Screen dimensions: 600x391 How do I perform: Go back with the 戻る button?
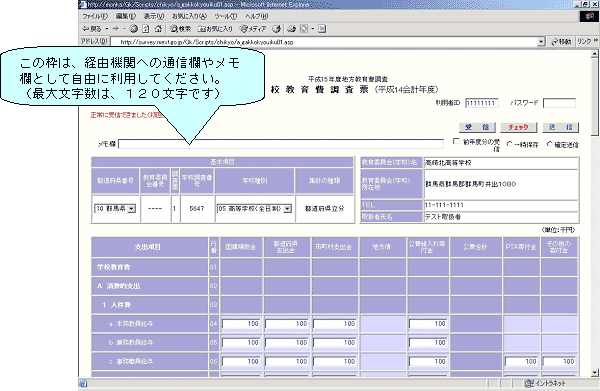pos(92,29)
